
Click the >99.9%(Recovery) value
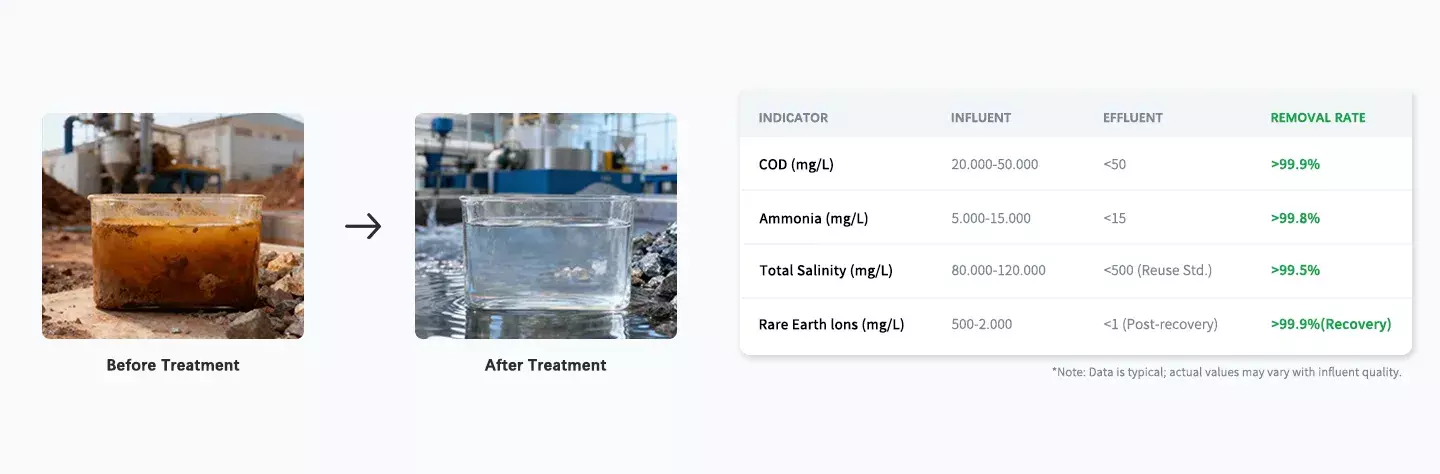click(1331, 324)
